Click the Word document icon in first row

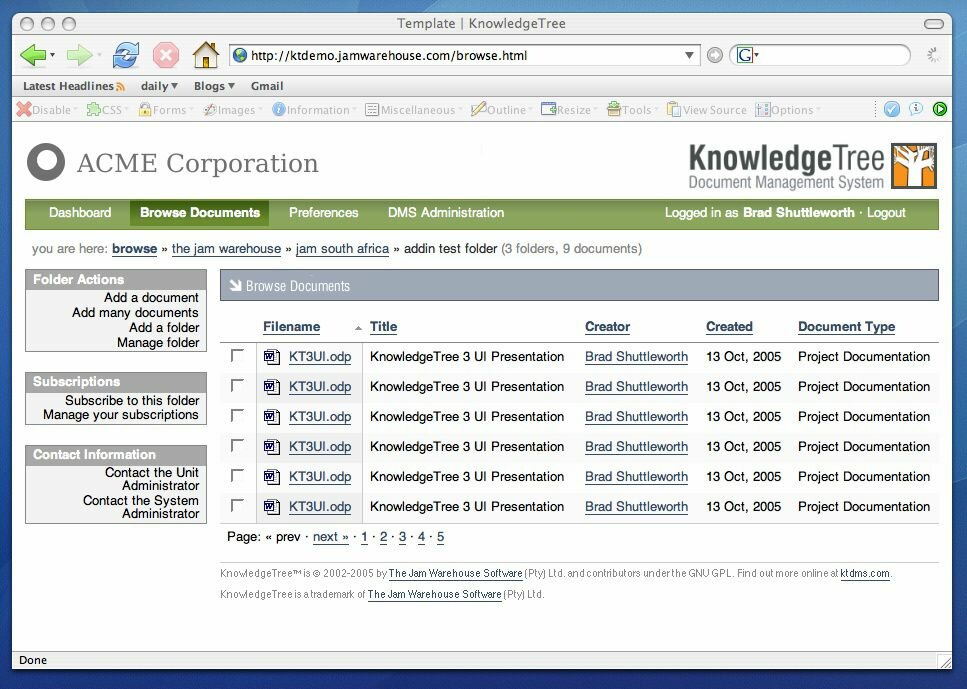coord(272,357)
